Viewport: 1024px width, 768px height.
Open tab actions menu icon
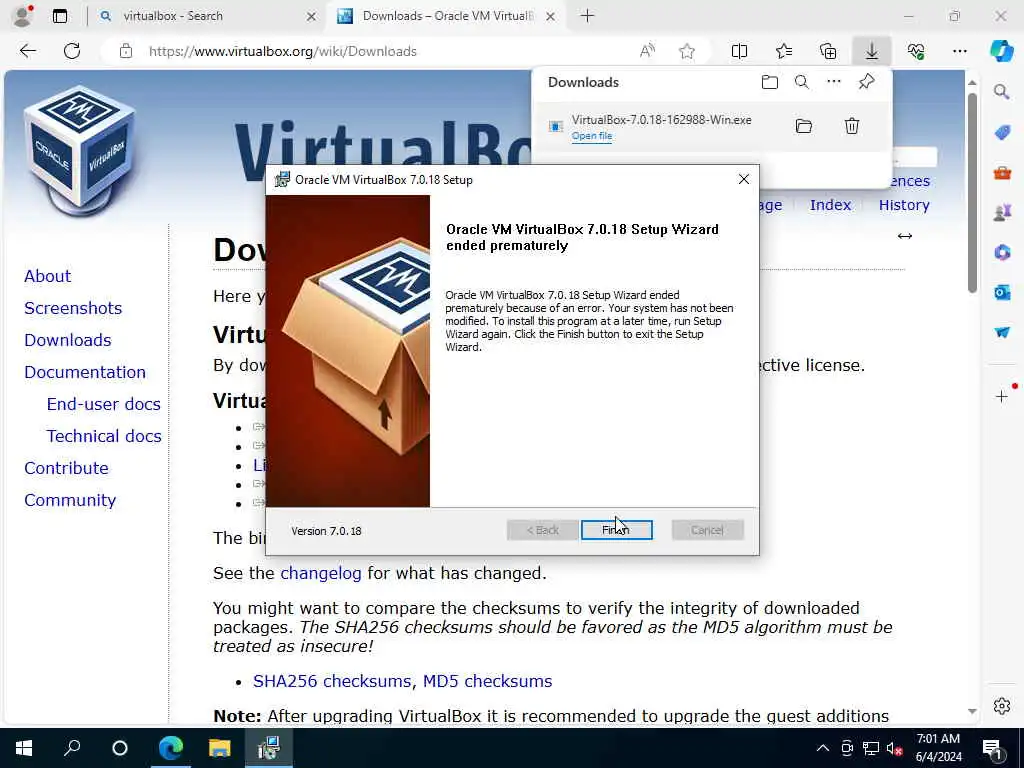[x=59, y=16]
